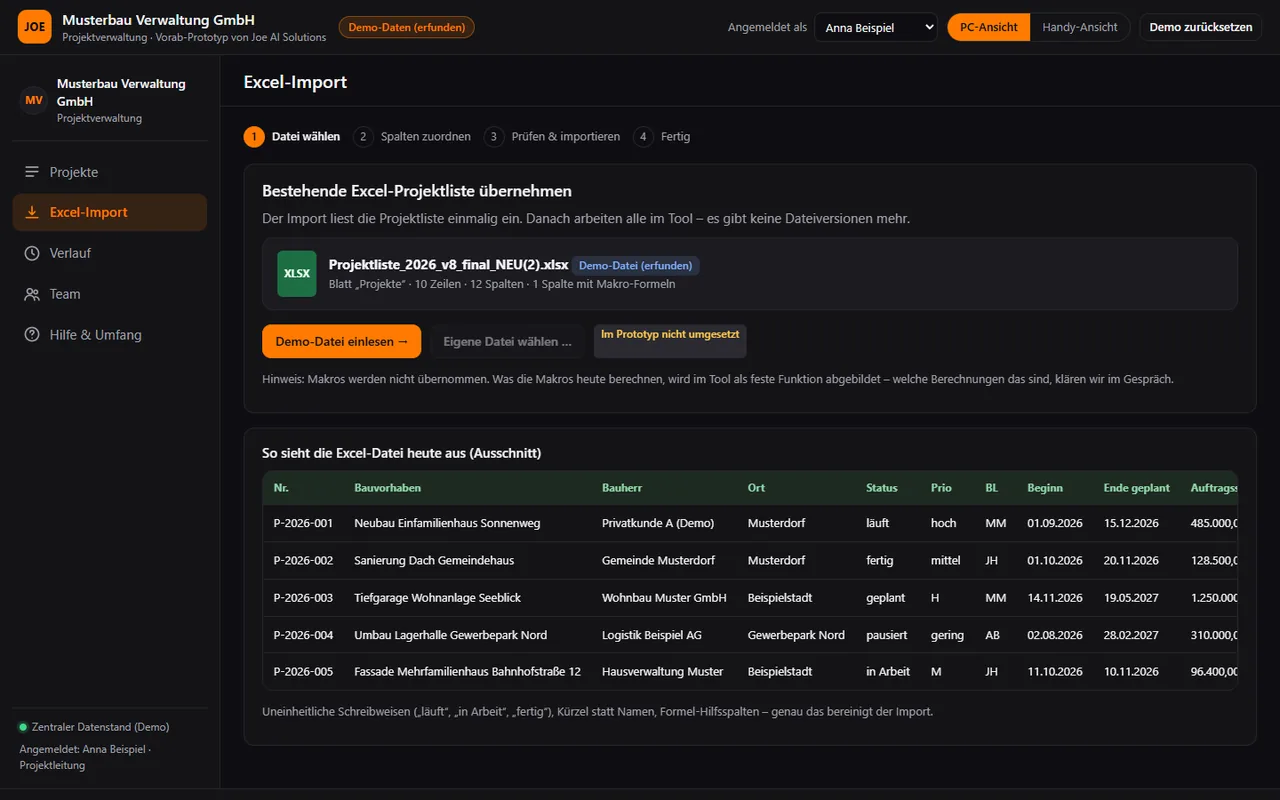Click the green XLSX file icon

point(297,274)
